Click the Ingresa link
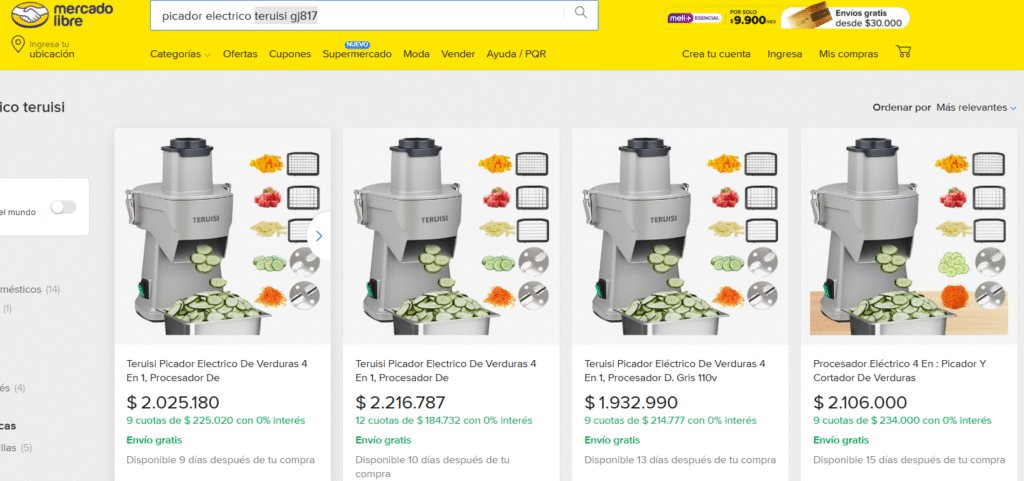The height and width of the screenshot is (481, 1024). tap(784, 54)
